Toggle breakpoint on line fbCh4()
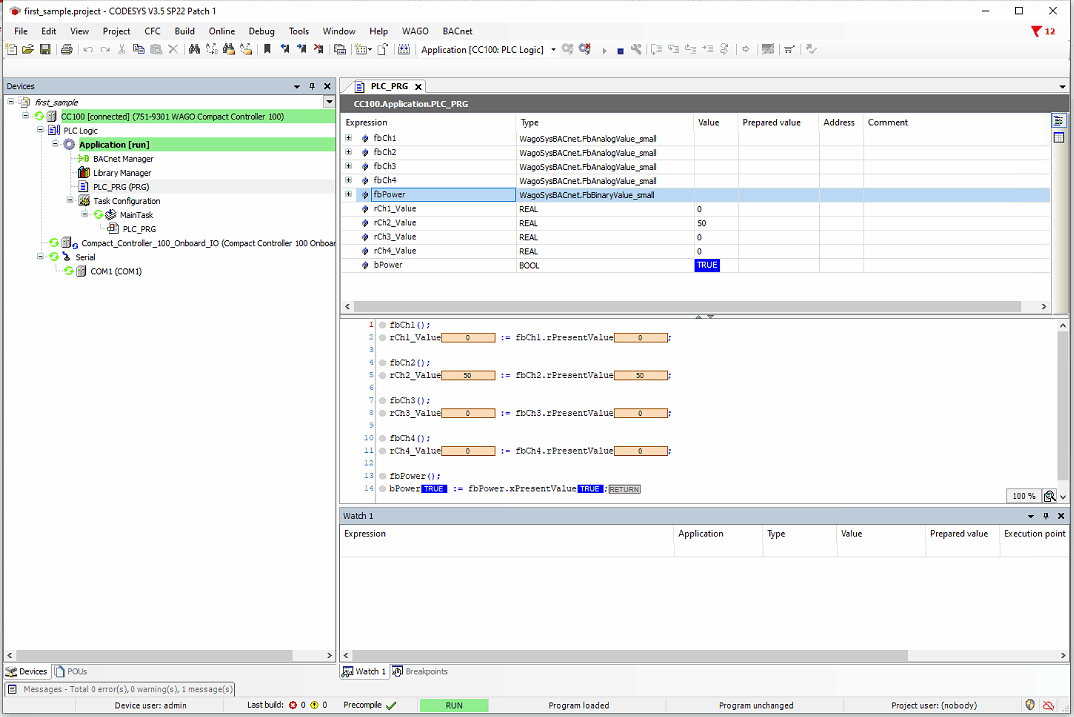The height and width of the screenshot is (717, 1074). (382, 438)
